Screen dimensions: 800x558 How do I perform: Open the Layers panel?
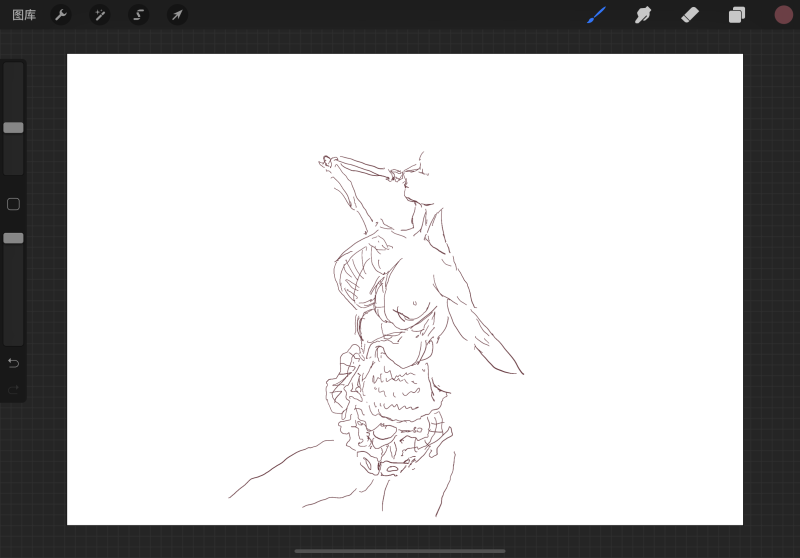tap(737, 15)
